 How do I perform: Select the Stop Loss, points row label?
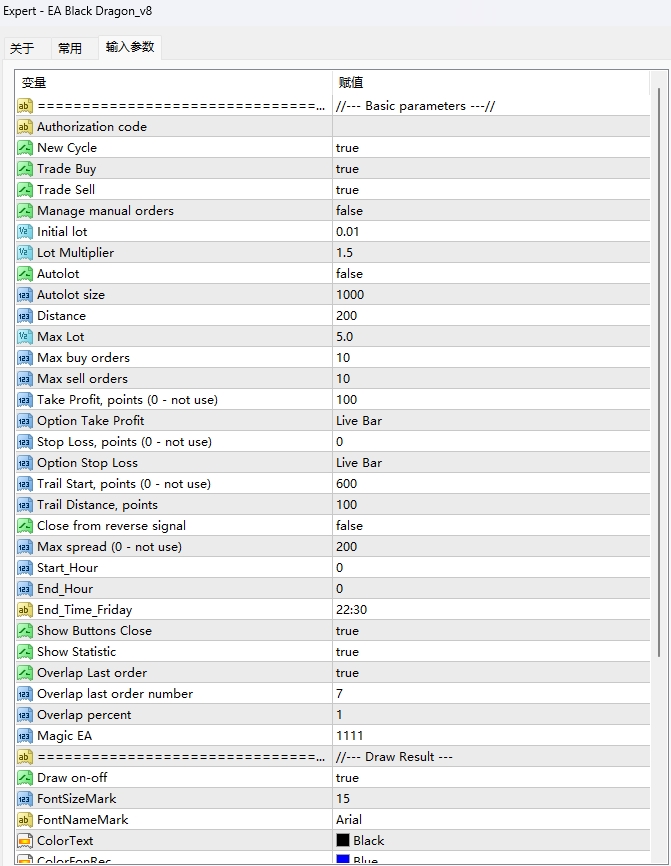tap(124, 442)
